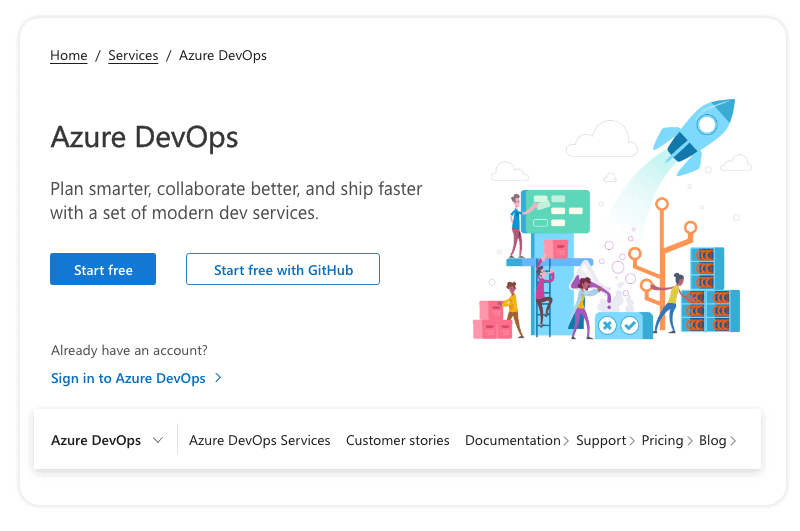
Task: Open Customer stories nav item
Action: pos(397,440)
